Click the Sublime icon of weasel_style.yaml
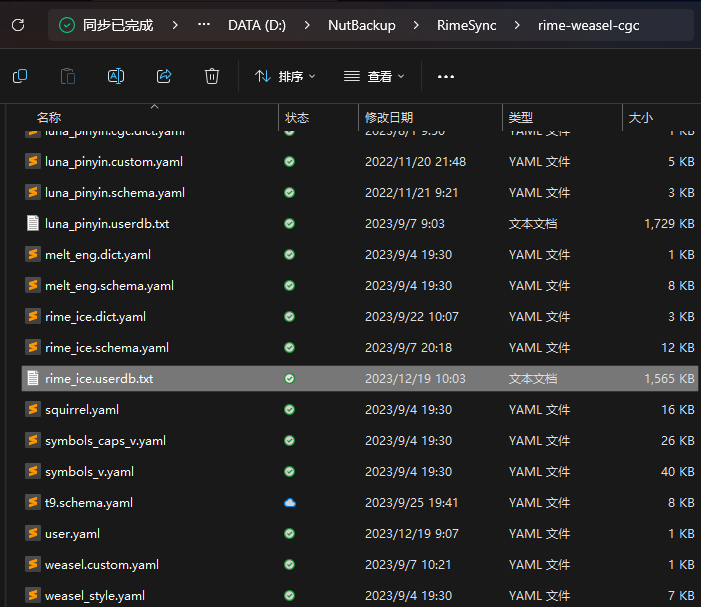The width and height of the screenshot is (701, 607). [x=33, y=595]
